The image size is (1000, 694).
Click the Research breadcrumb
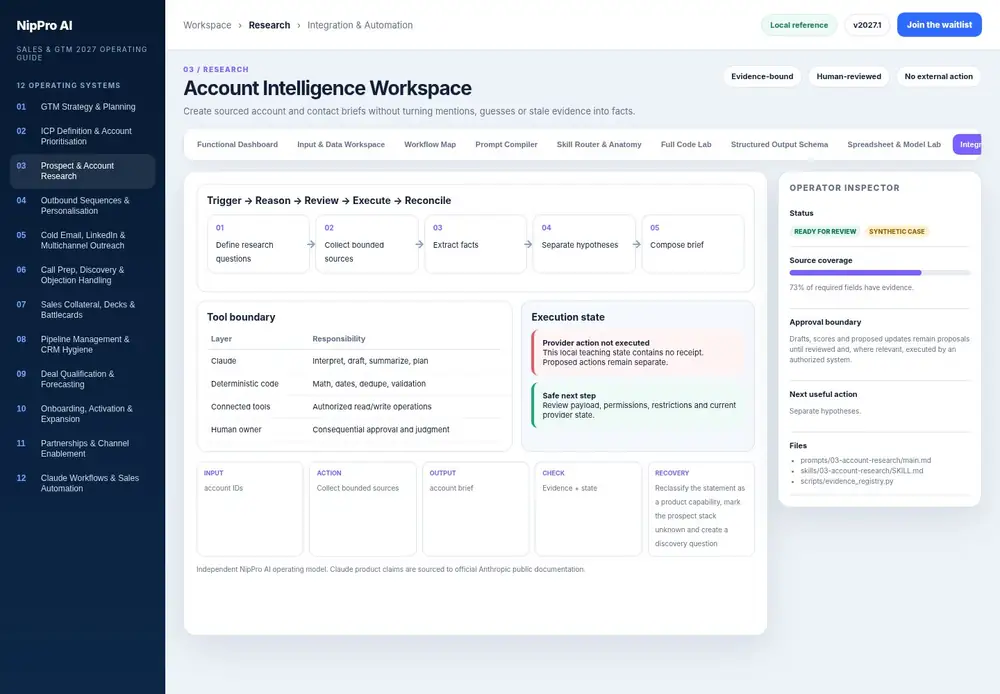[x=269, y=25]
